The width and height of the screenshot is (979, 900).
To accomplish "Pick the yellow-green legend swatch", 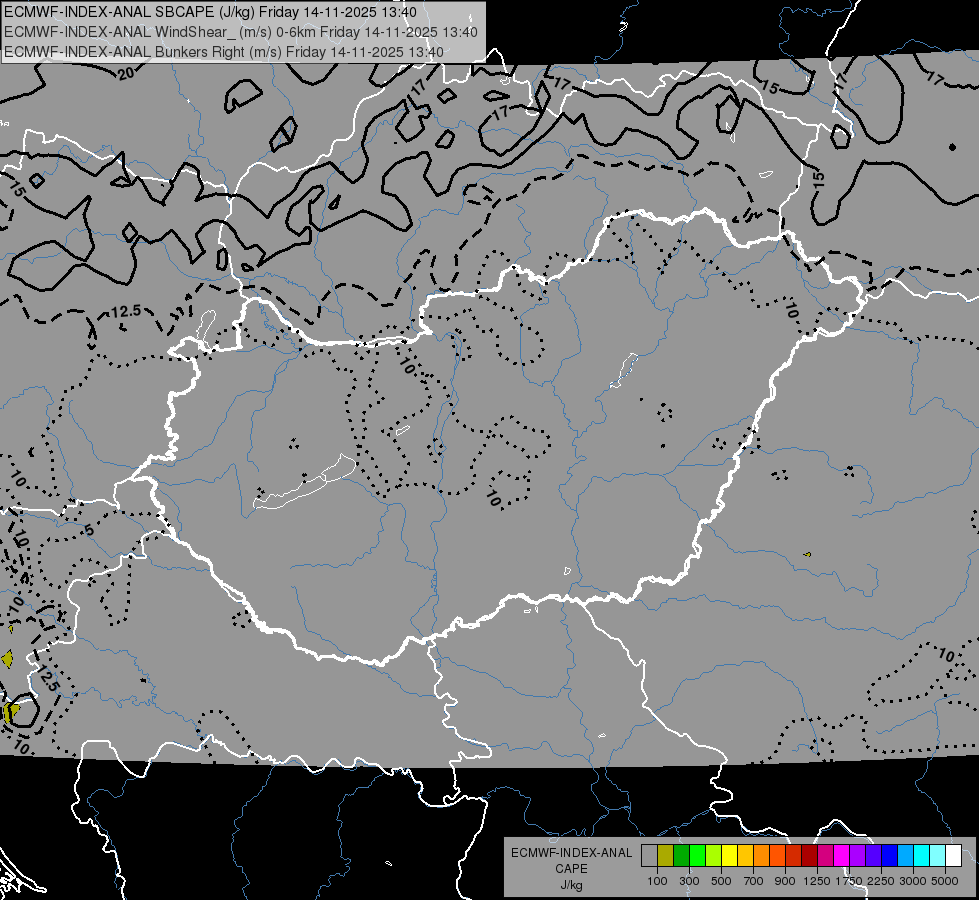I will (x=714, y=855).
